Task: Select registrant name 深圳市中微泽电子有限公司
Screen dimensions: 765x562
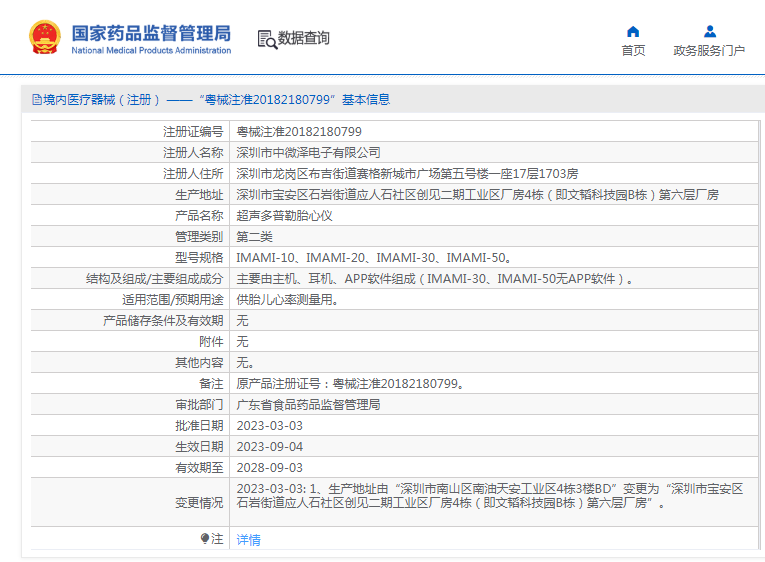Action: pos(308,153)
